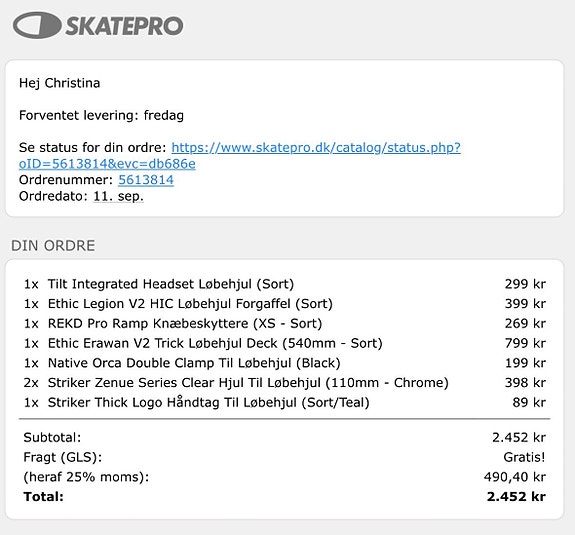The image size is (575, 535).
Task: Click the 490,40 kr moms amount
Action: 515,477
